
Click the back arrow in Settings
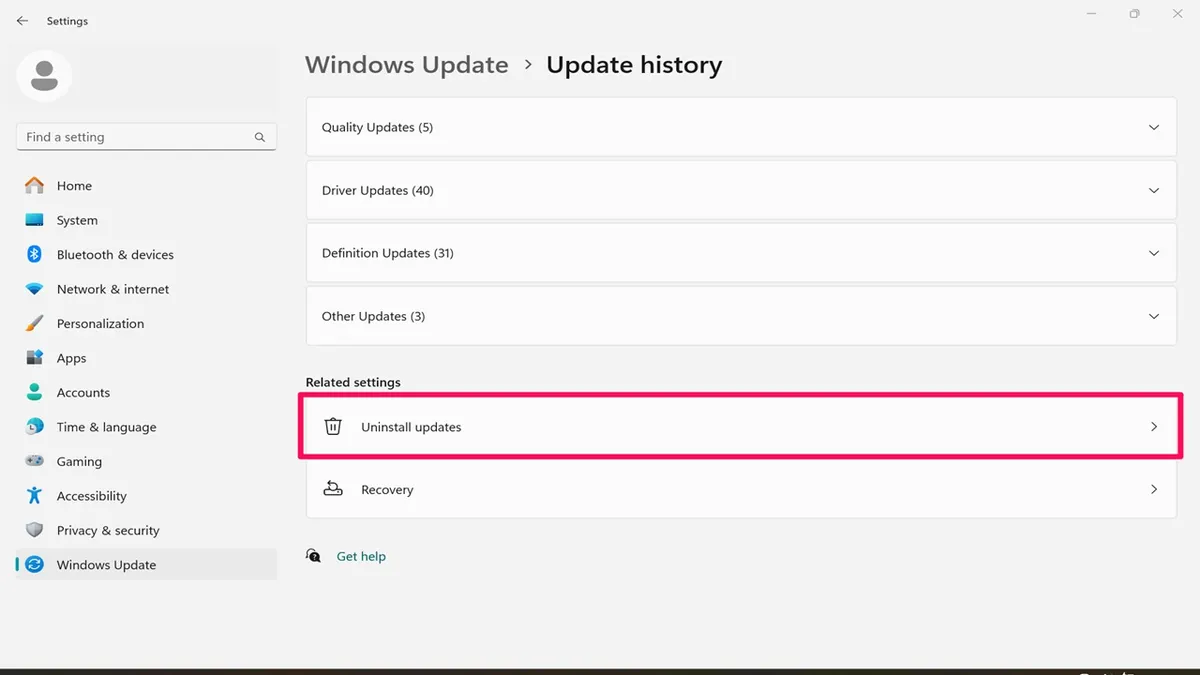[x=22, y=21]
